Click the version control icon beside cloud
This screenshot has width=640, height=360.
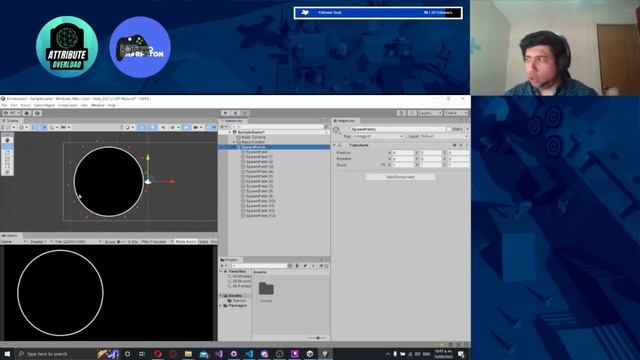(x=37, y=113)
